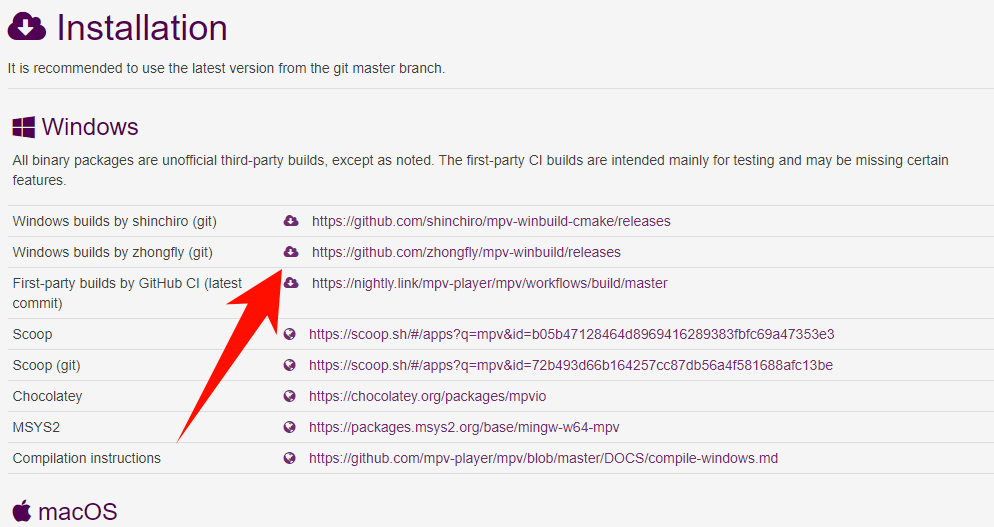Click the Installation page heading
The width and height of the screenshot is (994, 527).
click(141, 28)
